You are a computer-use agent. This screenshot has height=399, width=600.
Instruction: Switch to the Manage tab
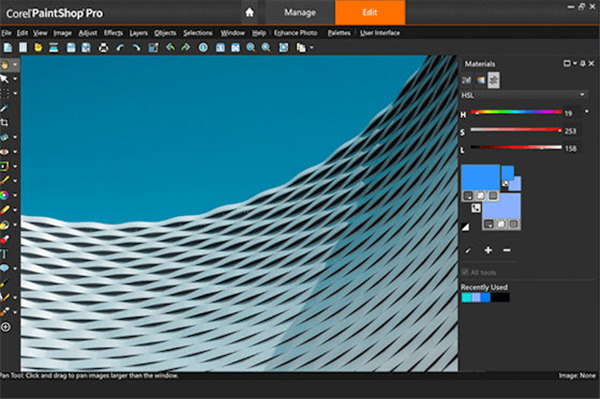[300, 13]
